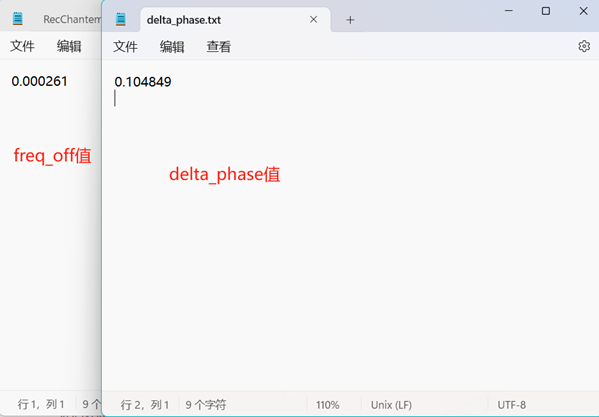
Task: Open 编辑 menu in RecChantem window
Action: 69,46
